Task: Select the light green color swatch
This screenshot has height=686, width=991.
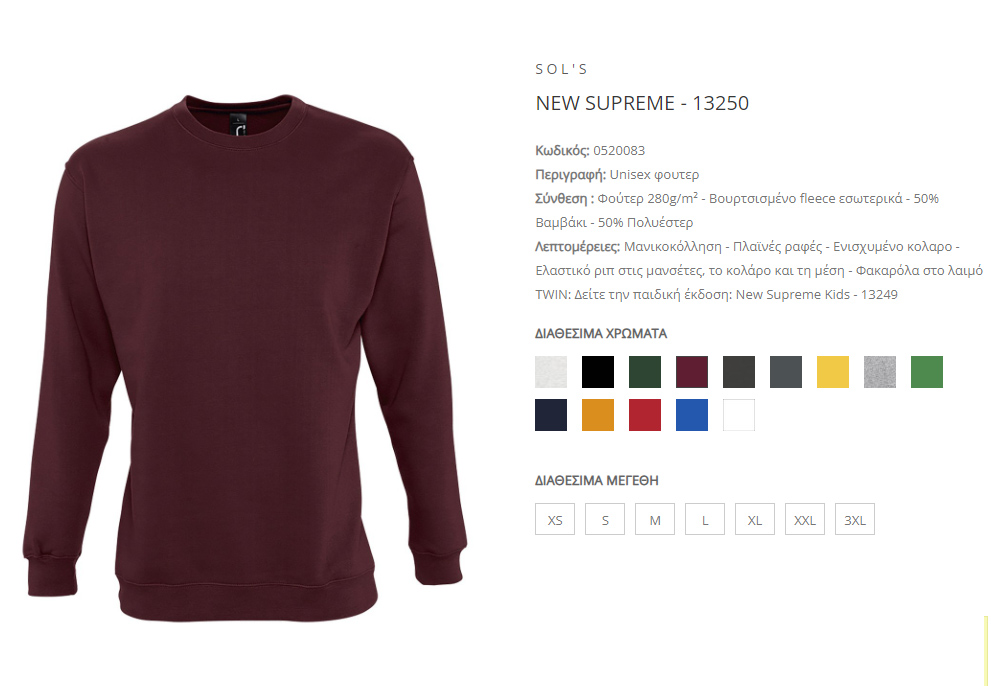Action: pos(927,372)
